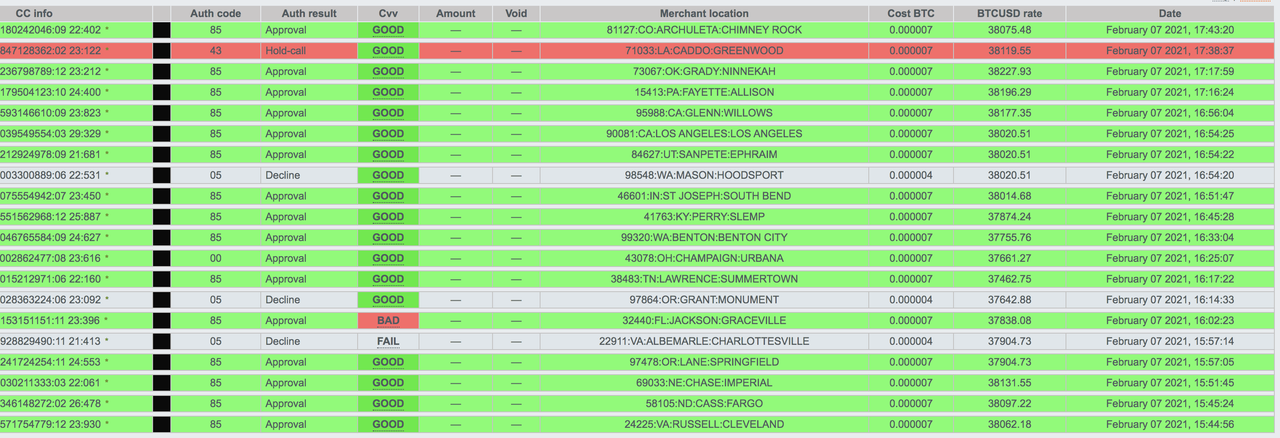This screenshot has height=438, width=1280.
Task: Click BTCUSD rate 38119.55
Action: (1010, 51)
